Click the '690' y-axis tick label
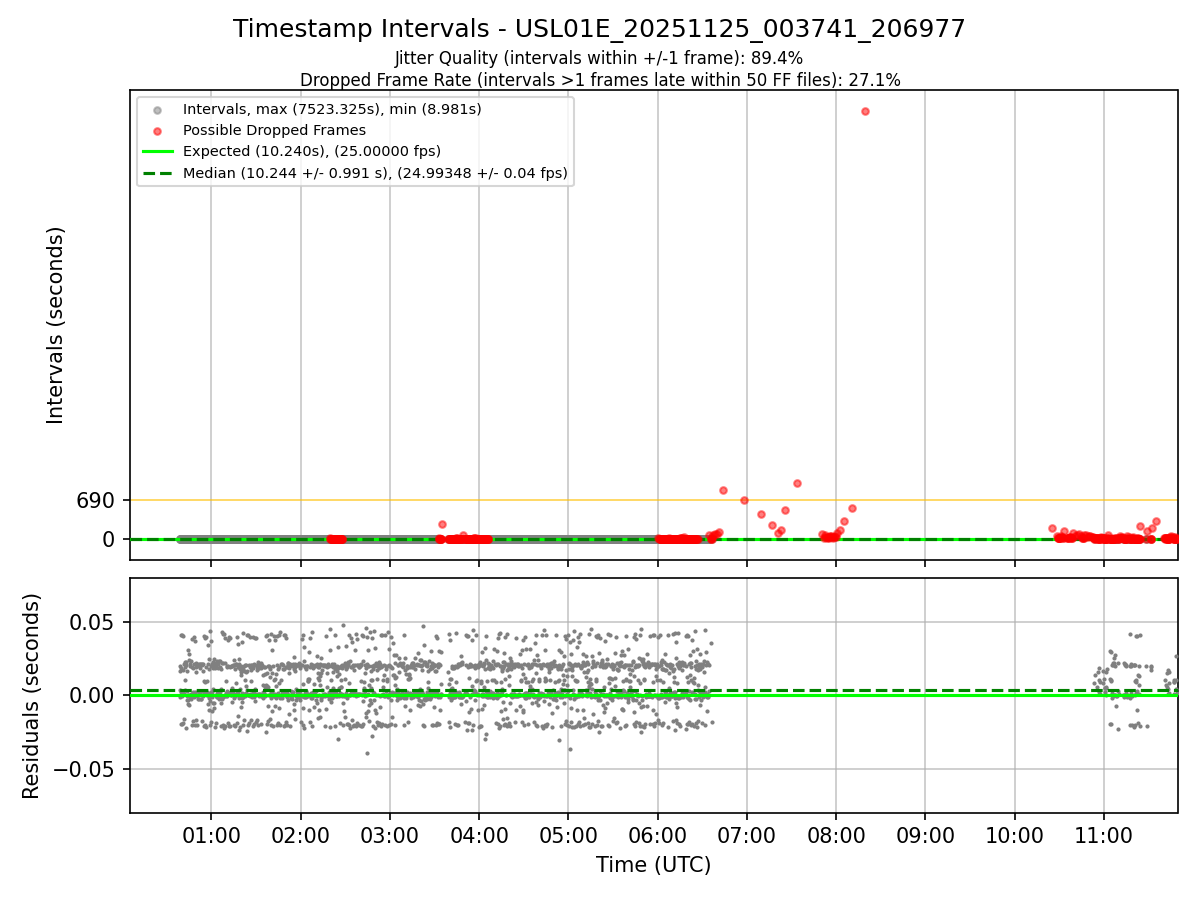The image size is (1200, 900). (x=96, y=500)
